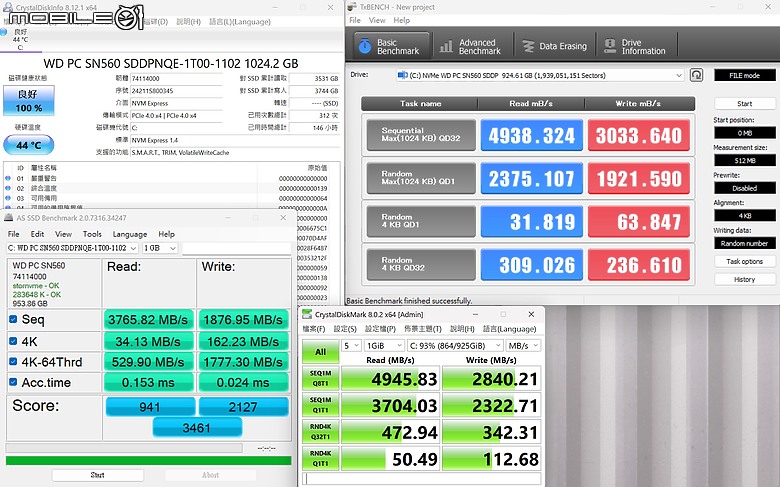This screenshot has width=780, height=487.
Task: Run RND4K Q1T1 test in CrystalDiskMark
Action: (320, 459)
